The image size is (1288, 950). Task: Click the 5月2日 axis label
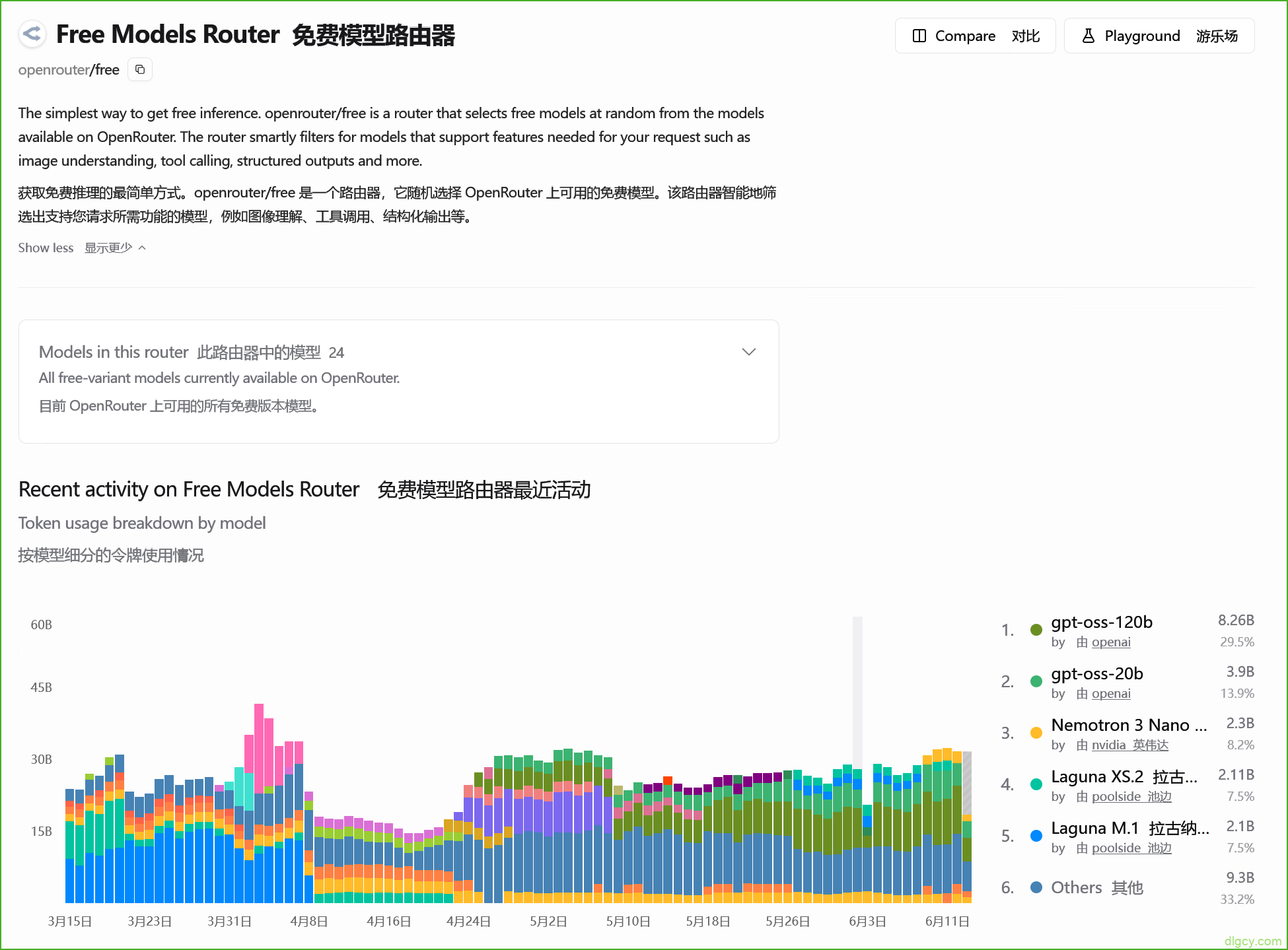[x=548, y=921]
